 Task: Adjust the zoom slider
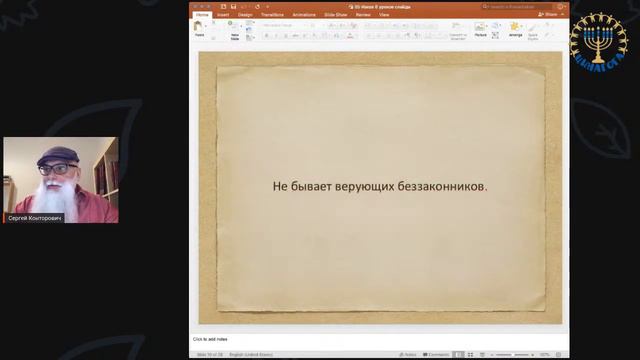[x=513, y=355]
